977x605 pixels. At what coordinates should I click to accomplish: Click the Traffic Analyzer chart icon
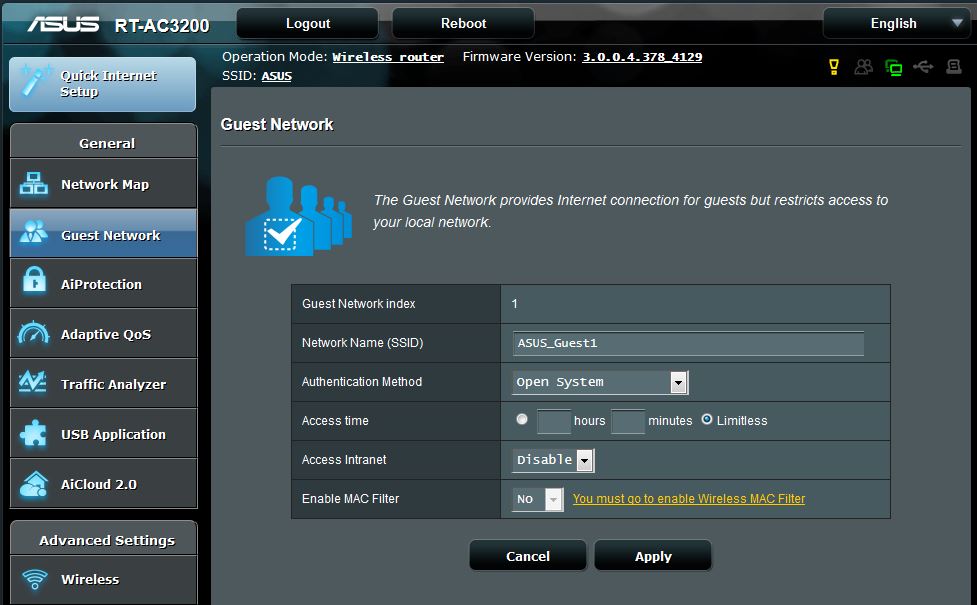click(x=32, y=381)
